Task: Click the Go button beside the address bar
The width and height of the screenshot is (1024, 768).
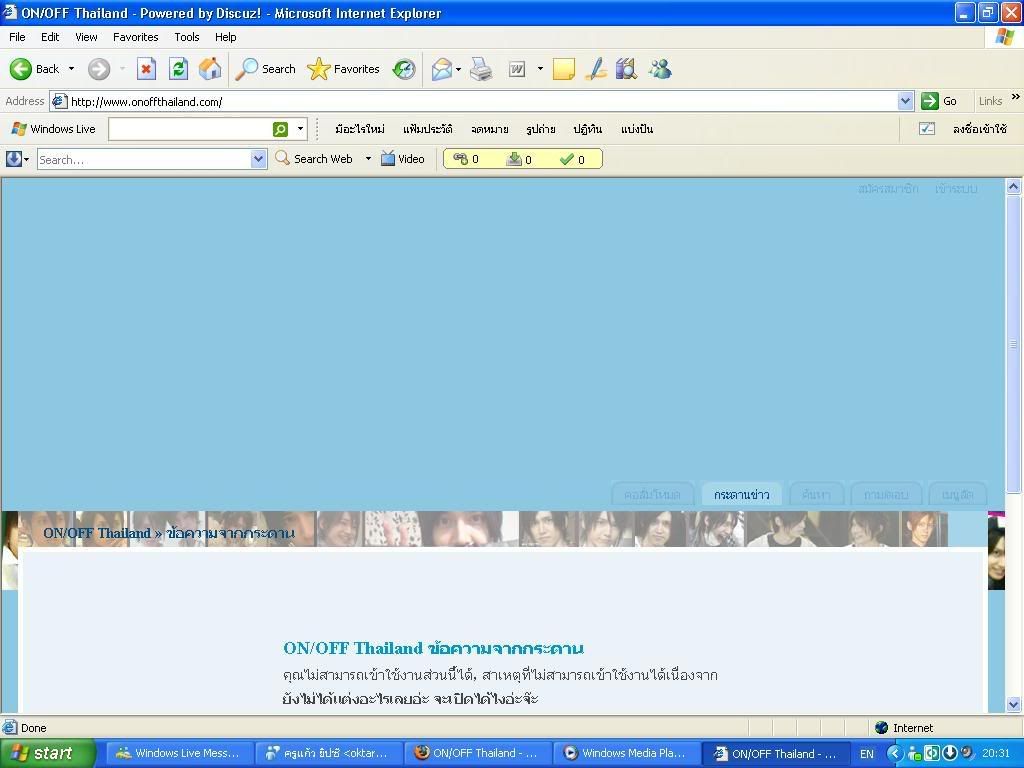Action: (939, 101)
